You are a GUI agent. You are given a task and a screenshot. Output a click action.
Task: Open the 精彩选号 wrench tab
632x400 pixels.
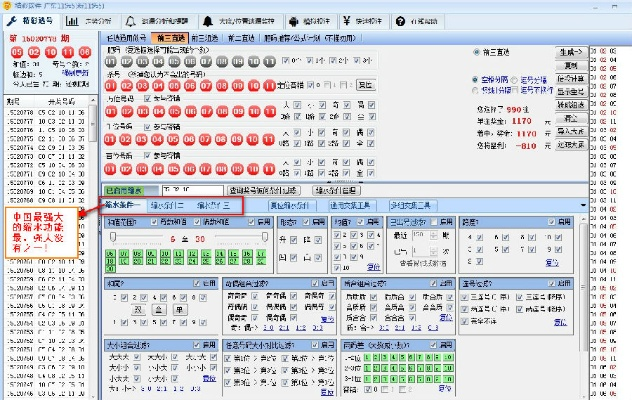point(31,21)
